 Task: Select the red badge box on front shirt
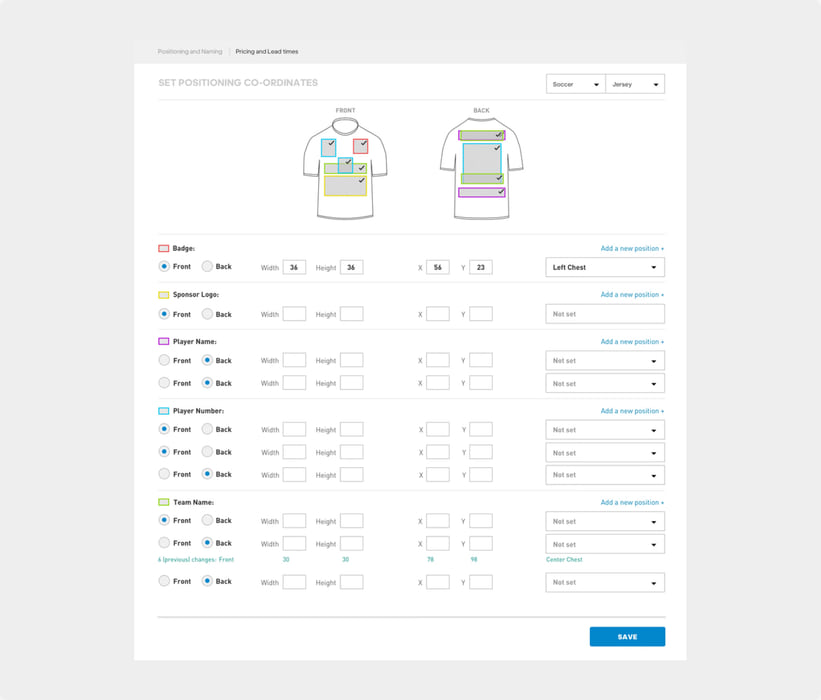click(360, 146)
